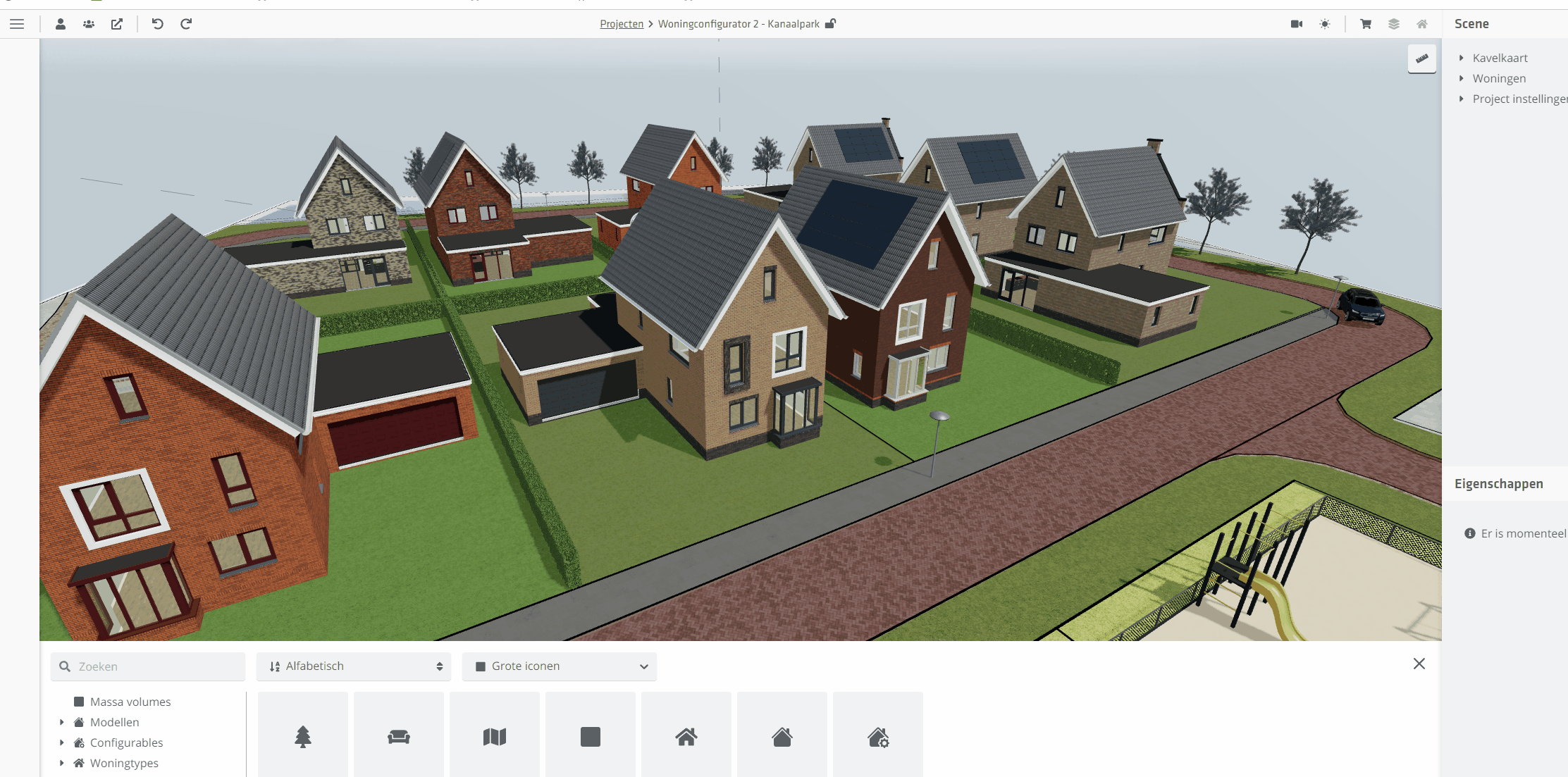Open the Grote iconen view dropdown
Viewport: 1568px width, 777px height.
[560, 666]
